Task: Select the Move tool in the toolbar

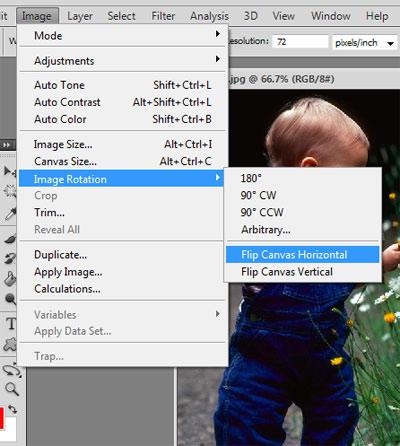Action: click(9, 171)
